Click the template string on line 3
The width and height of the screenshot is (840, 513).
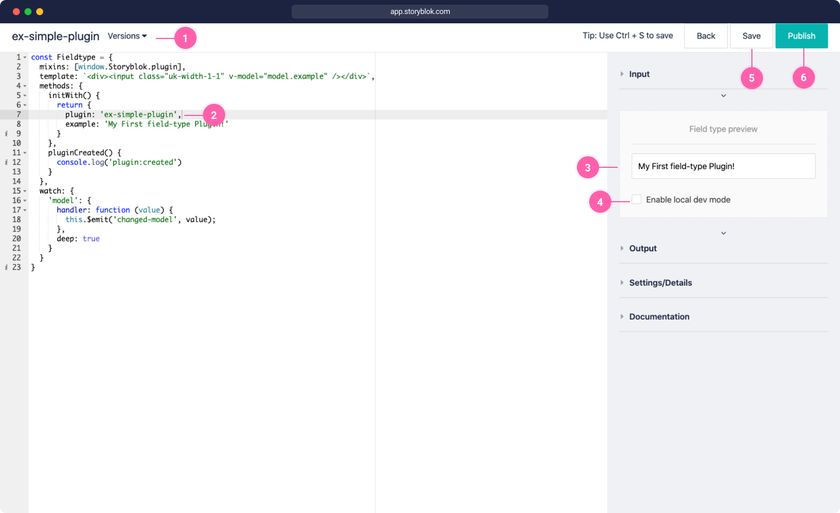[x=227, y=76]
